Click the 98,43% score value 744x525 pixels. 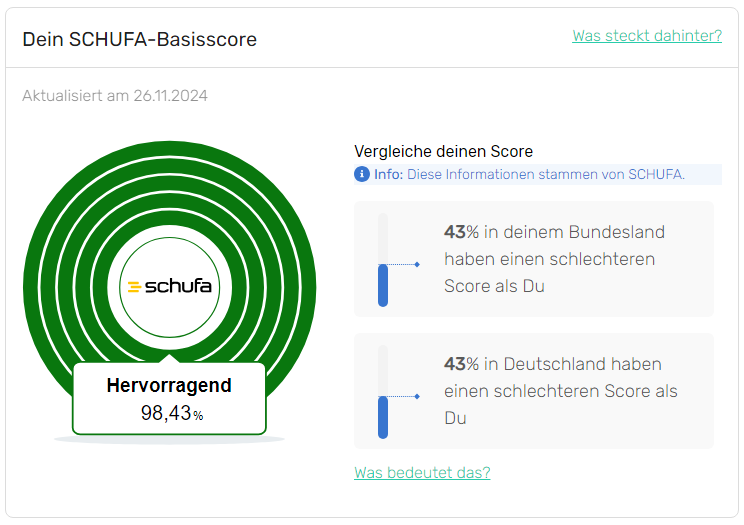[168, 413]
